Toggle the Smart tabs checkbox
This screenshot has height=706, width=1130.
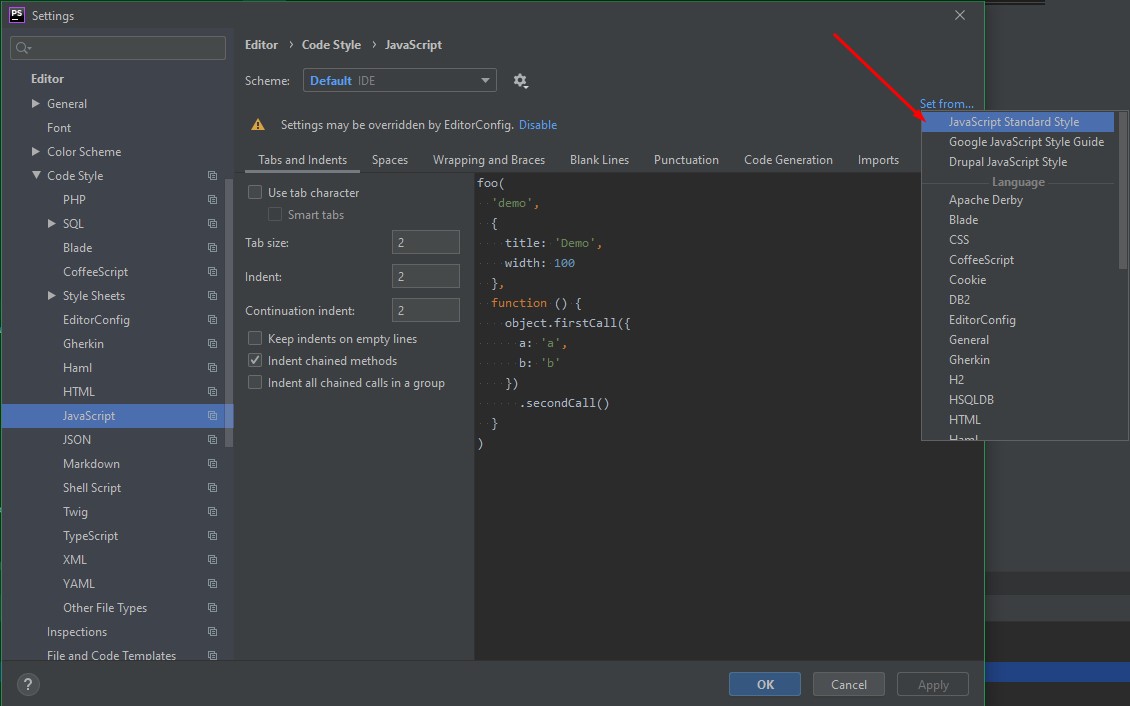(275, 215)
